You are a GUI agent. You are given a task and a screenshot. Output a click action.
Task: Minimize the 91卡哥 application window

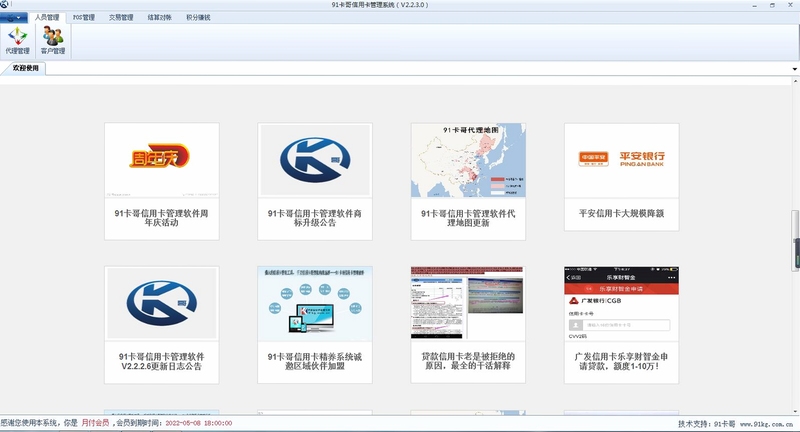(755, 5)
